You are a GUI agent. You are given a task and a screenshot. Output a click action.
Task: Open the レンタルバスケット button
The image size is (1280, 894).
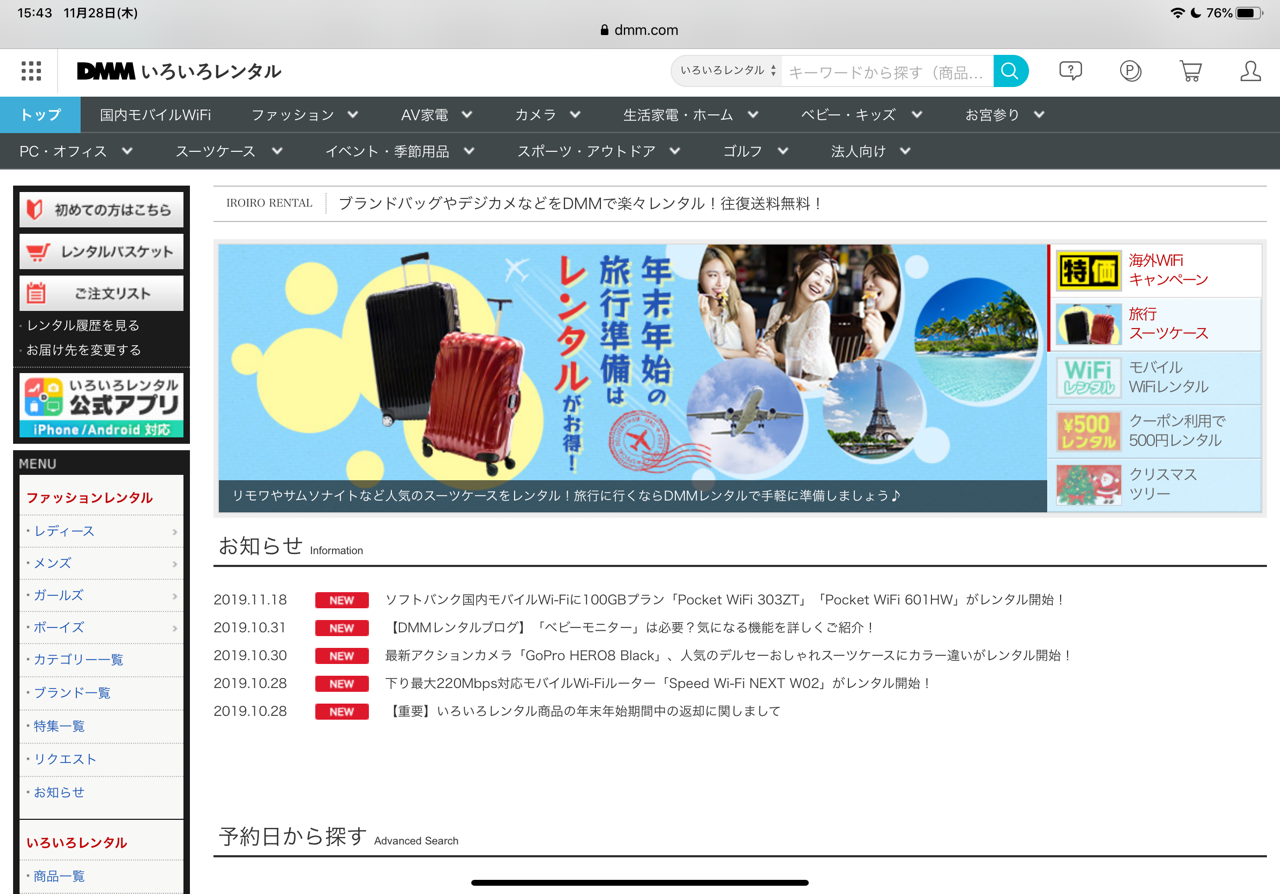tap(101, 252)
